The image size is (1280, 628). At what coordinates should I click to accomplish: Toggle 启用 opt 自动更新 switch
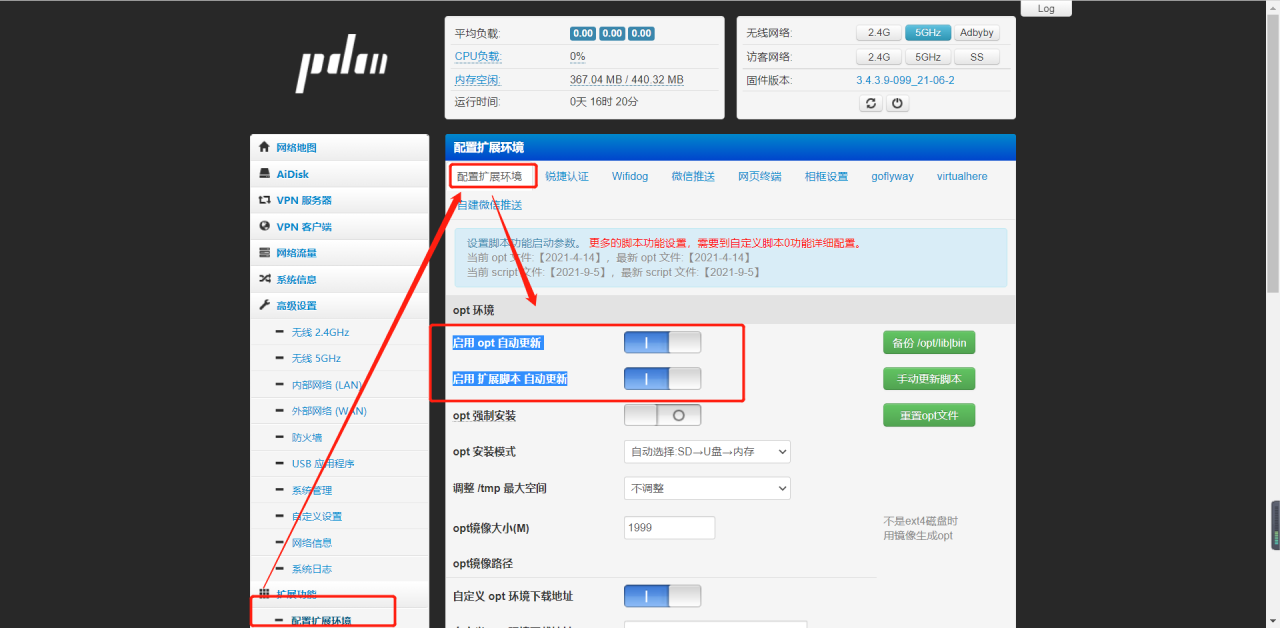coord(662,343)
